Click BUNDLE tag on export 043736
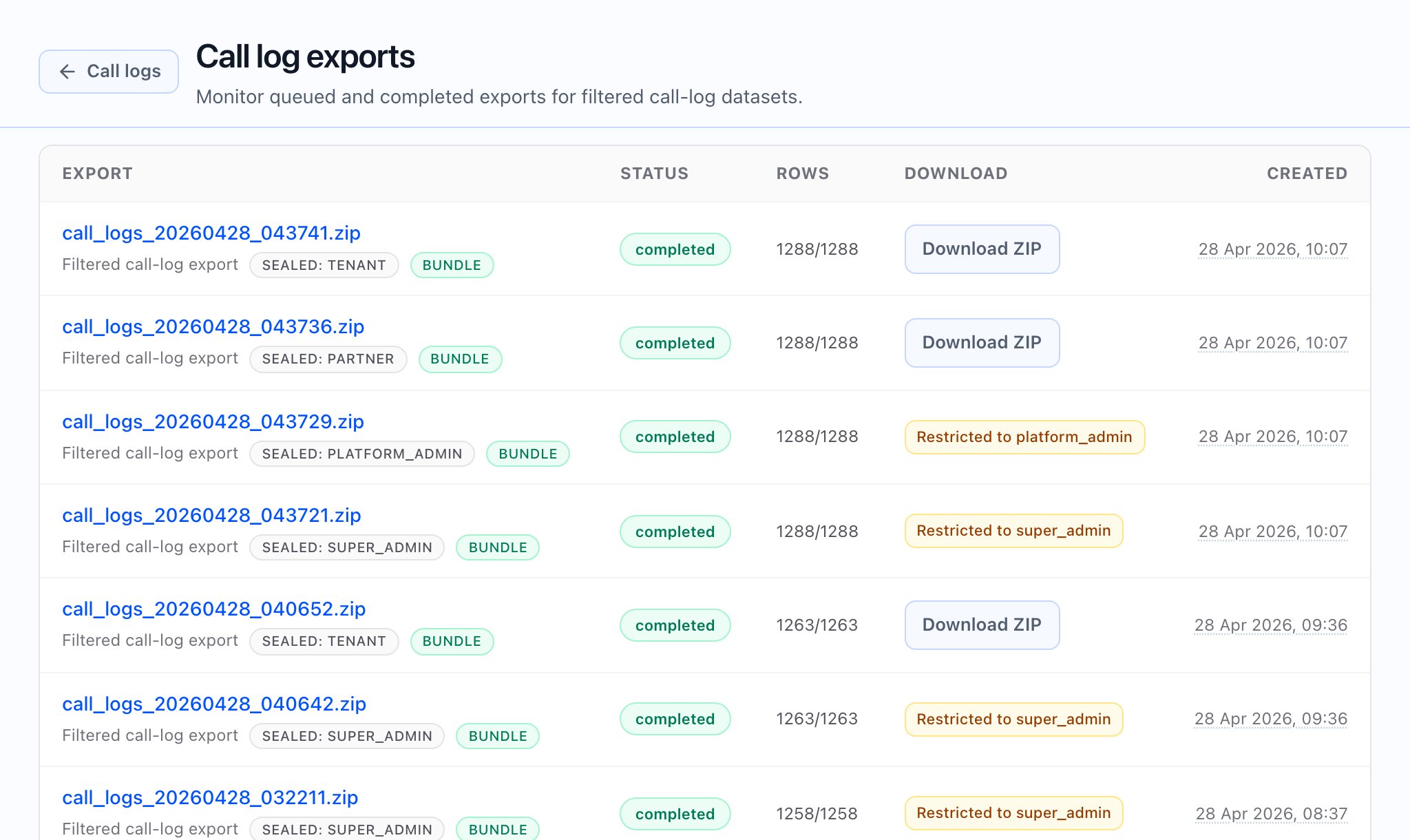Viewport: 1410px width, 840px height. click(x=460, y=359)
